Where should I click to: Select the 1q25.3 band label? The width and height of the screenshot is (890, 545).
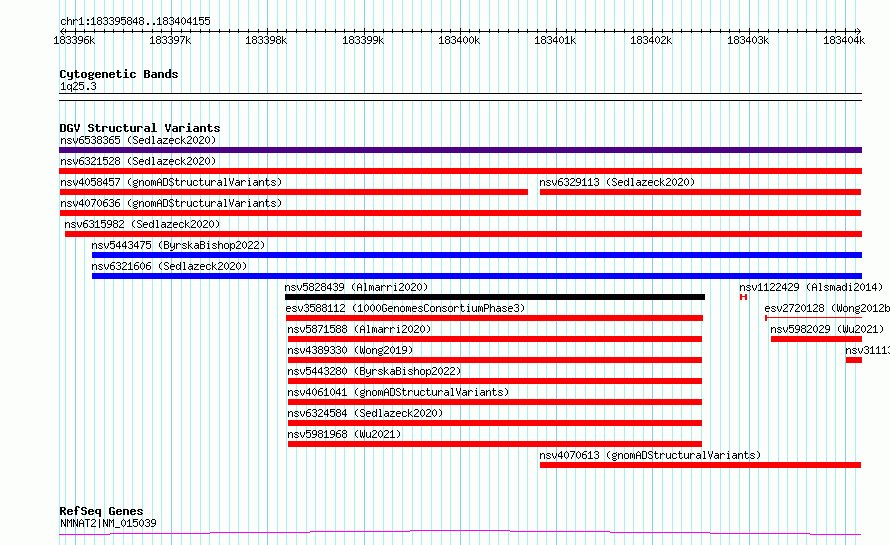78,86
